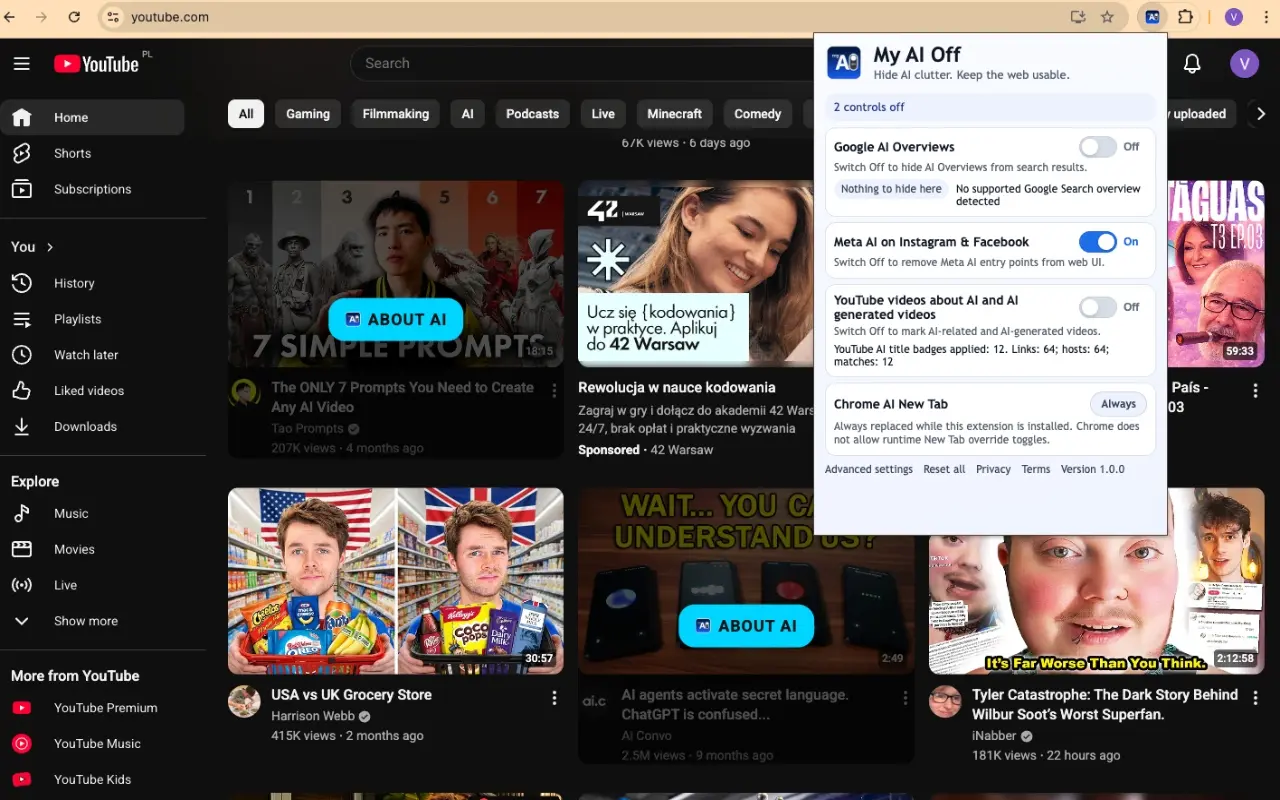
Task: Toggle YouTube videos about AI switch
Action: (1097, 307)
